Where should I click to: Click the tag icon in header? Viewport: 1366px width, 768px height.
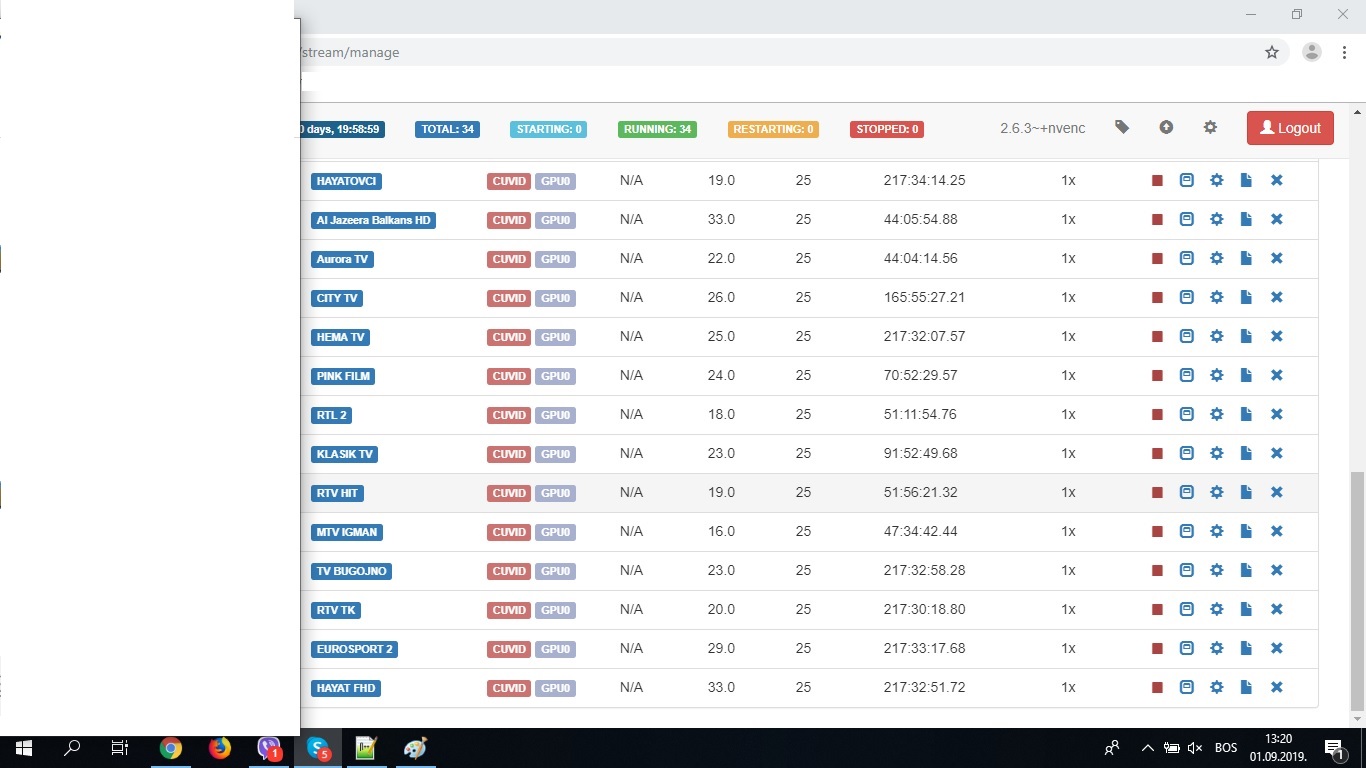click(x=1122, y=127)
